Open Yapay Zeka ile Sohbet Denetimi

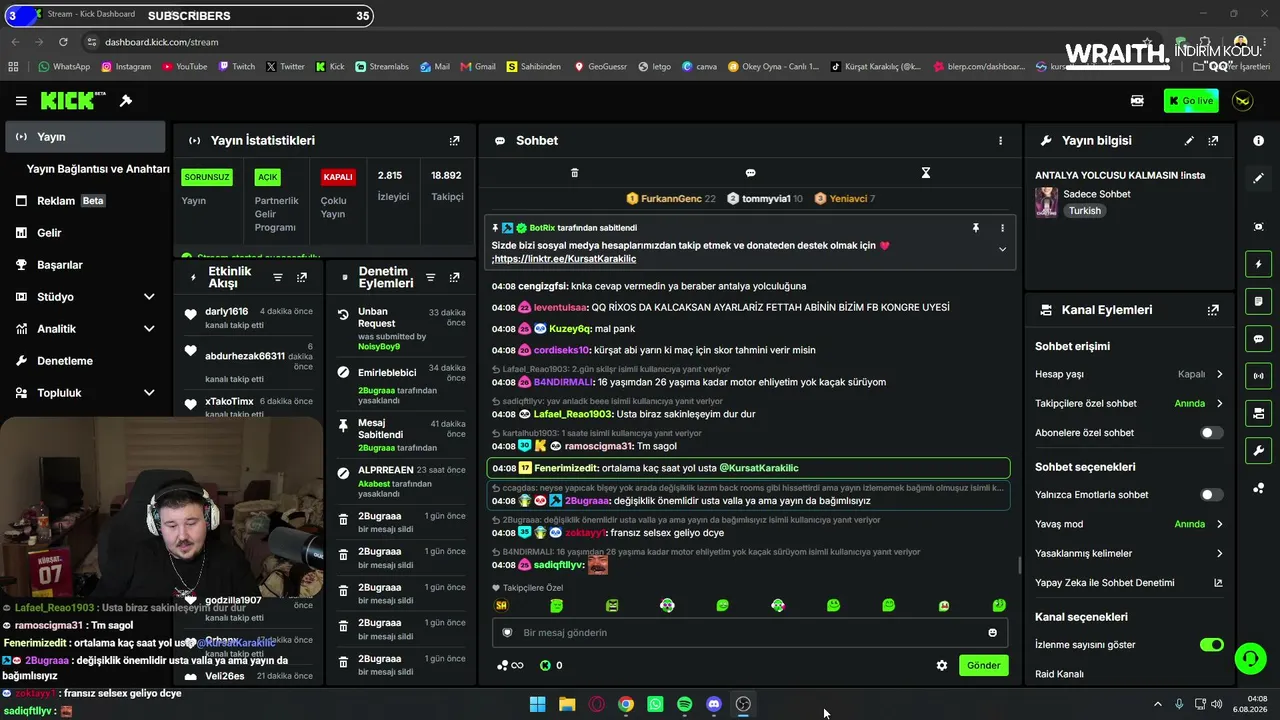1129,583
